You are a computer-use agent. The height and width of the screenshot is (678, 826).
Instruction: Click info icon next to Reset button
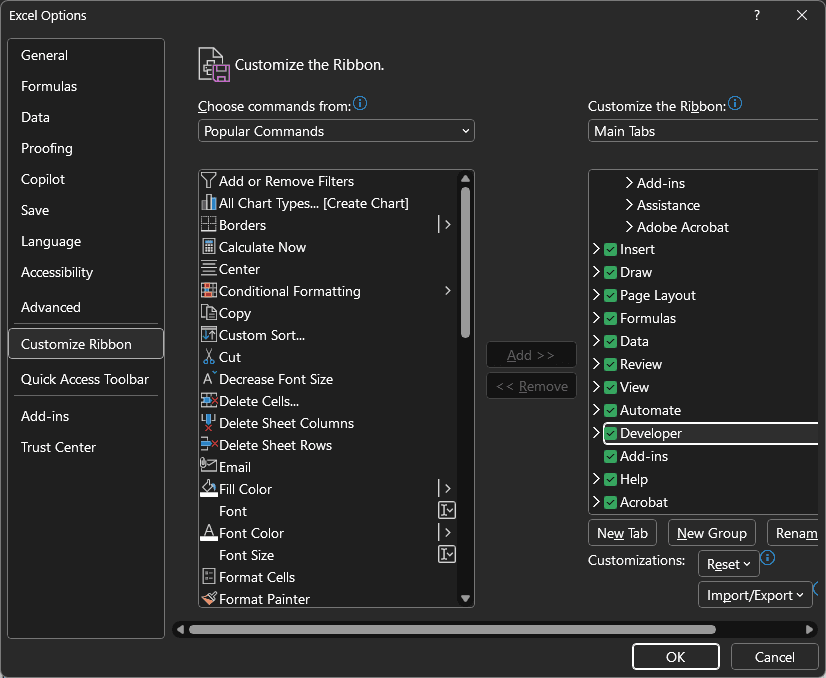click(768, 557)
